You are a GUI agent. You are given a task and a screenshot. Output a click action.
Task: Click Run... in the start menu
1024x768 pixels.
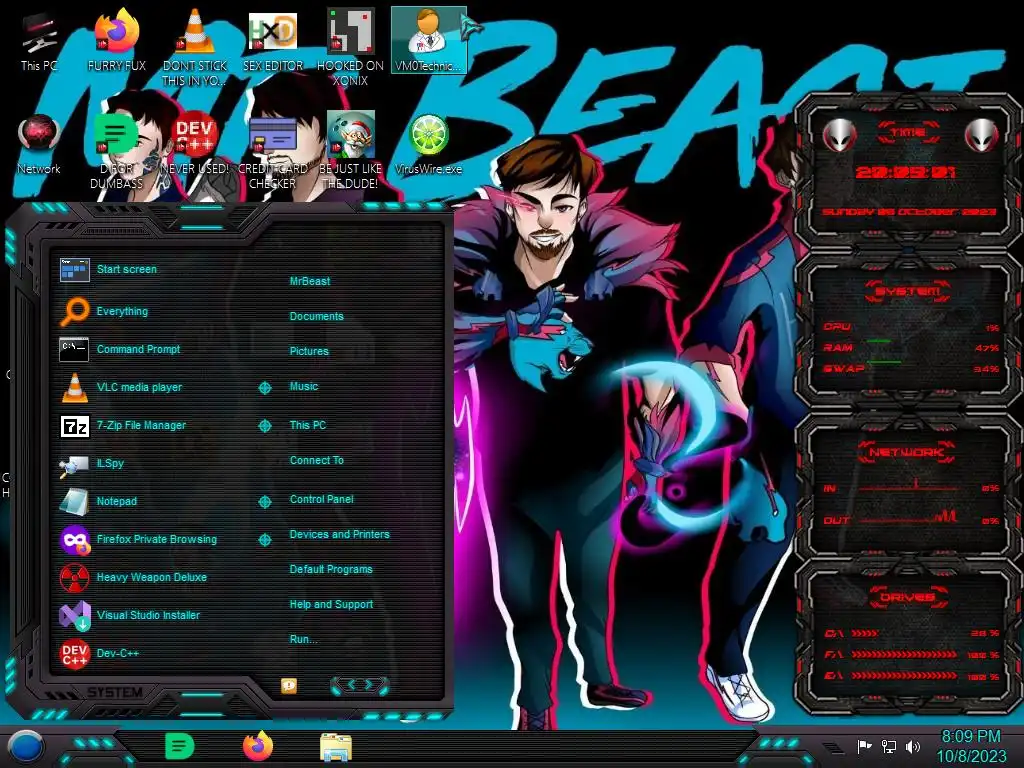[x=303, y=639]
